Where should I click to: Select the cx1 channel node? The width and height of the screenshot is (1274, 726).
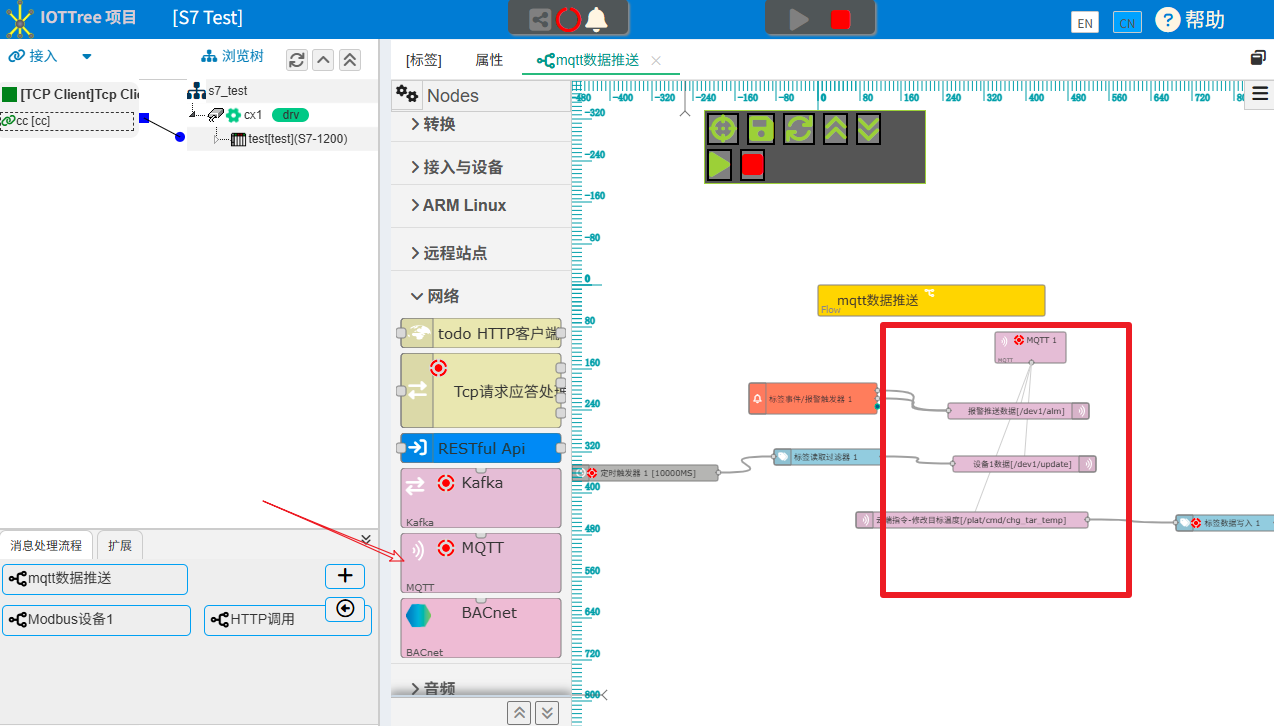point(253,115)
